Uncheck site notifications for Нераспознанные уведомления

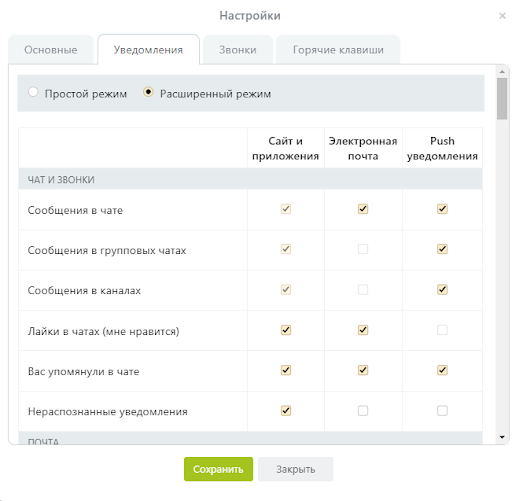click(286, 410)
